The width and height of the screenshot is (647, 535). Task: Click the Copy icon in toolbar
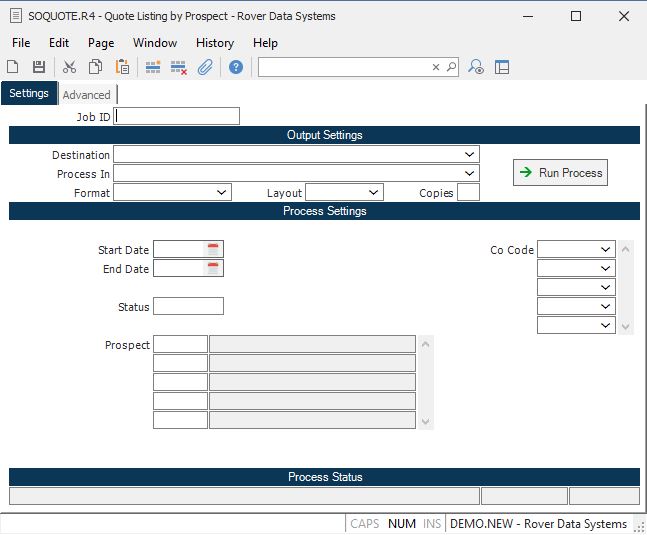[x=95, y=67]
